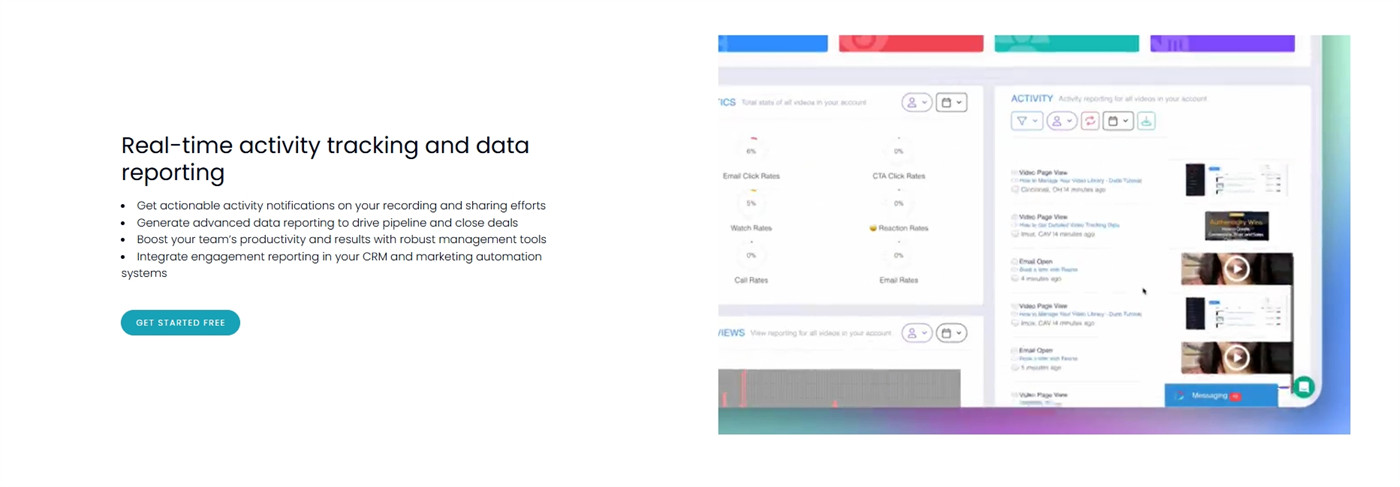Click the green download icon in Activity
Screen dimensions: 1400x487
coord(1146,121)
